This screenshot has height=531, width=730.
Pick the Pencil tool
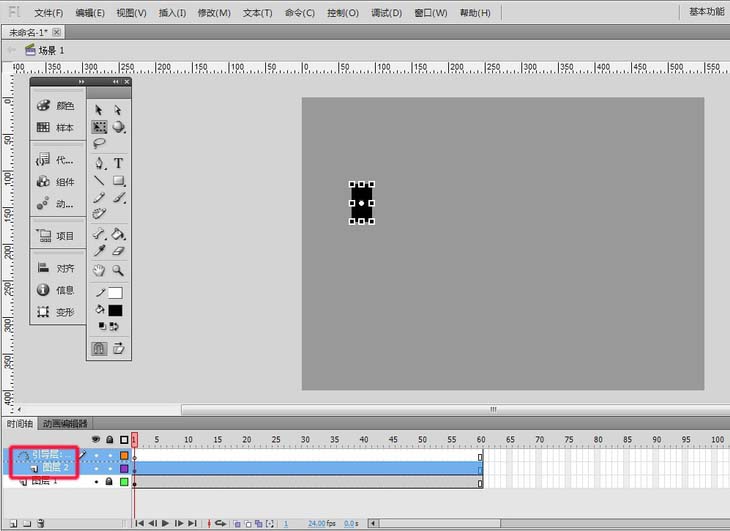tap(99, 197)
